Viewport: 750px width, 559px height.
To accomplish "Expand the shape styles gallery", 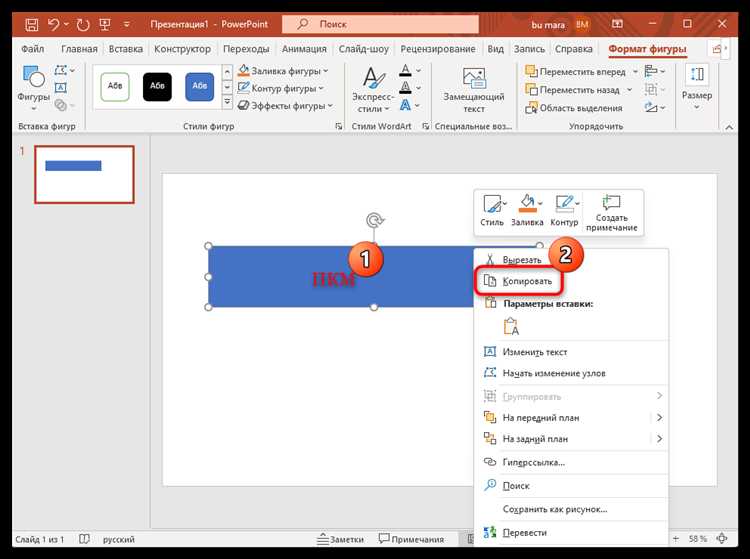I will (227, 102).
